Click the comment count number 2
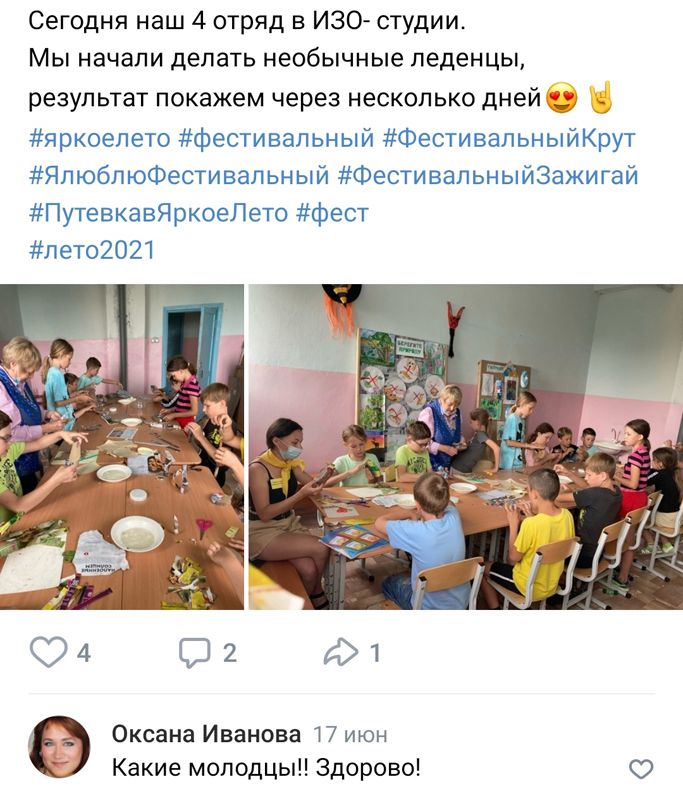 (230, 653)
